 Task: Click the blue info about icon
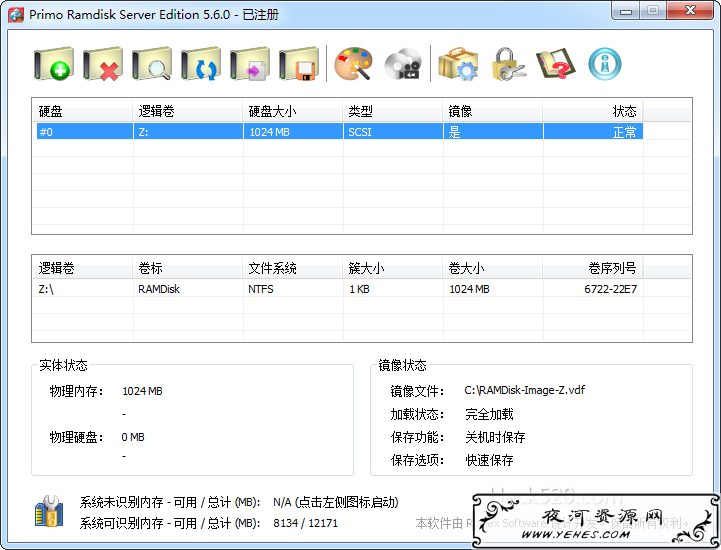pyautogui.click(x=605, y=64)
